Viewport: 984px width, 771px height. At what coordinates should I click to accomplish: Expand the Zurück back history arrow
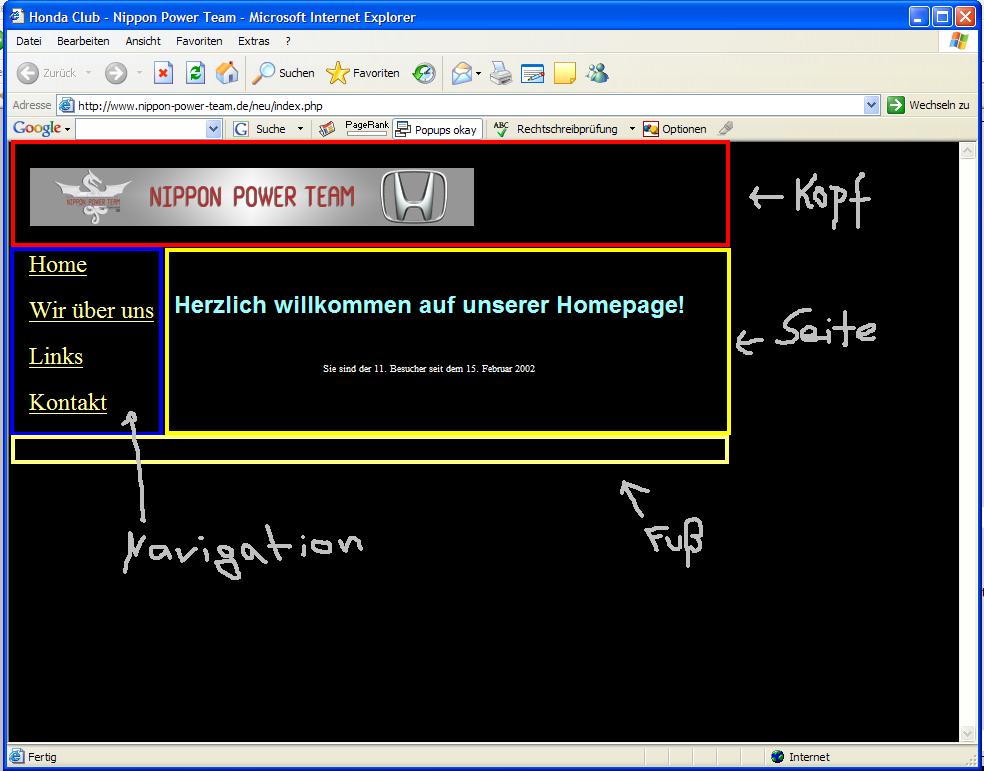88,73
